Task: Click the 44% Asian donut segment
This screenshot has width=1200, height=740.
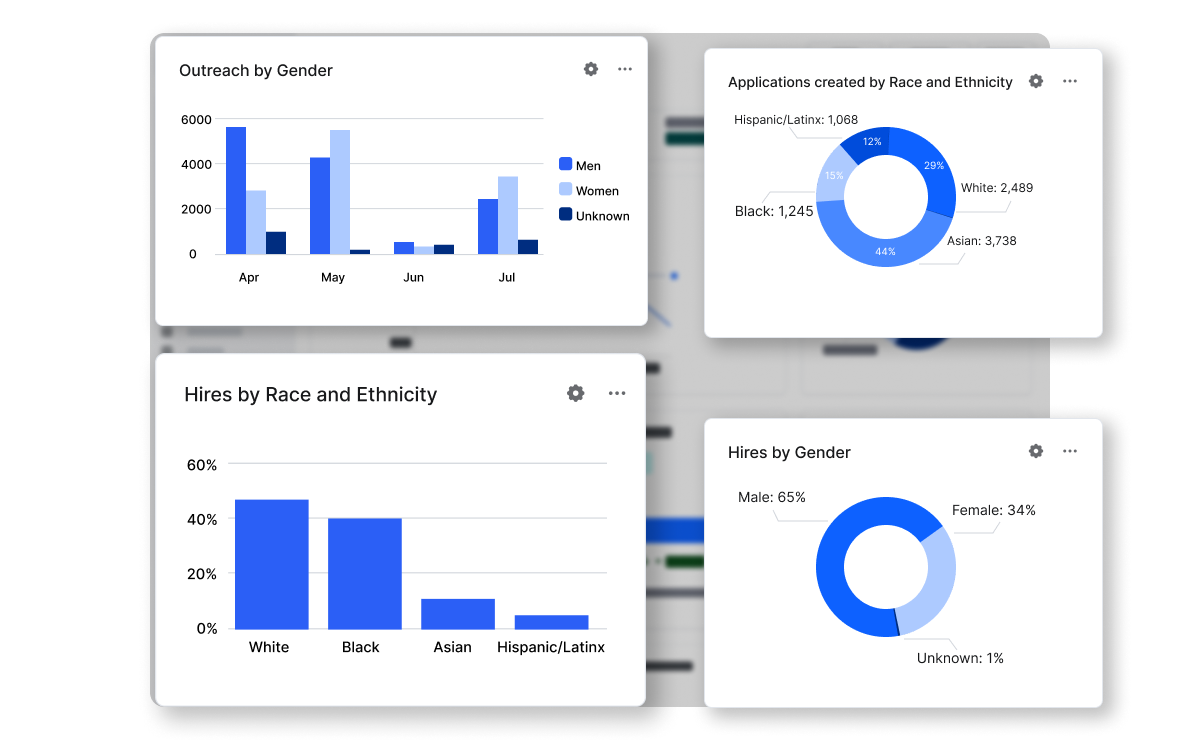Action: [x=885, y=250]
